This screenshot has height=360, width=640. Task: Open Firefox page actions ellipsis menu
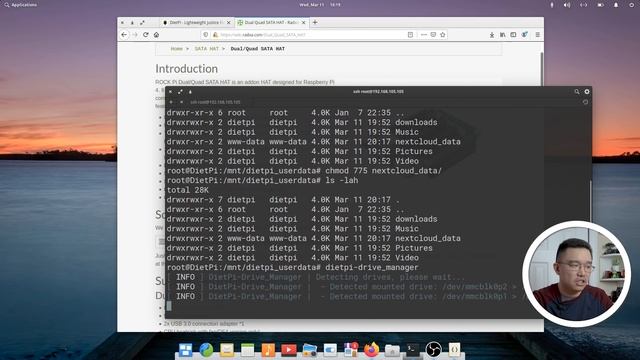tap(424, 35)
